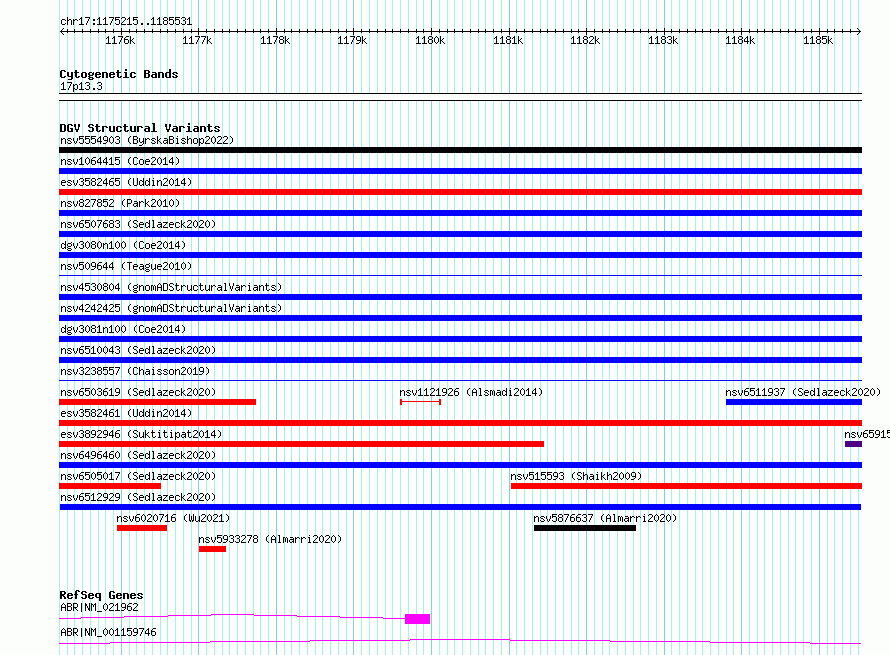Select the short red nsv6503619 bar
The image size is (890, 655).
click(x=157, y=402)
